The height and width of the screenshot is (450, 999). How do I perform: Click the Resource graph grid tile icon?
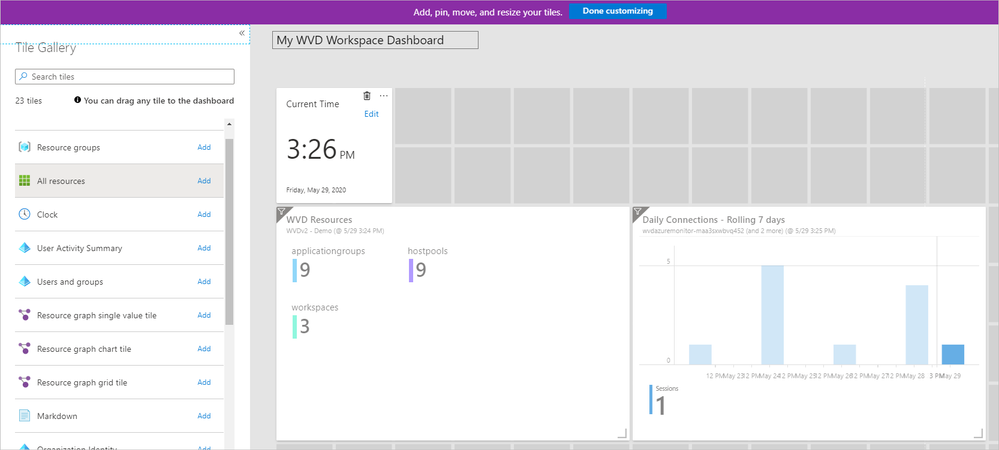click(24, 382)
